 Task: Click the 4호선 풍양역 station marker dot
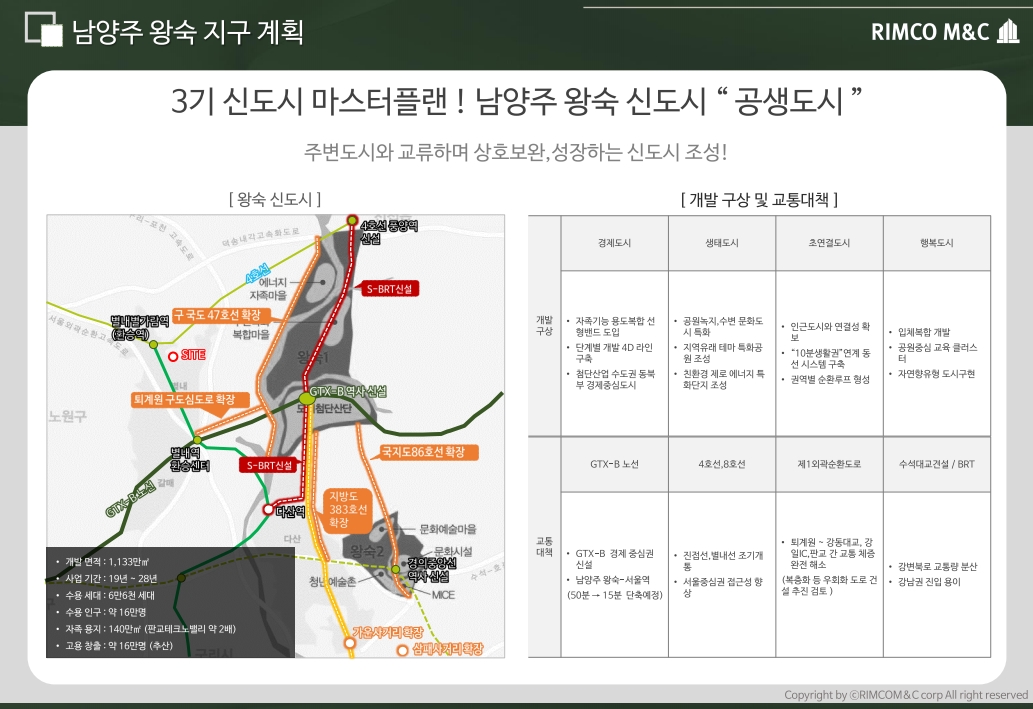pos(352,220)
